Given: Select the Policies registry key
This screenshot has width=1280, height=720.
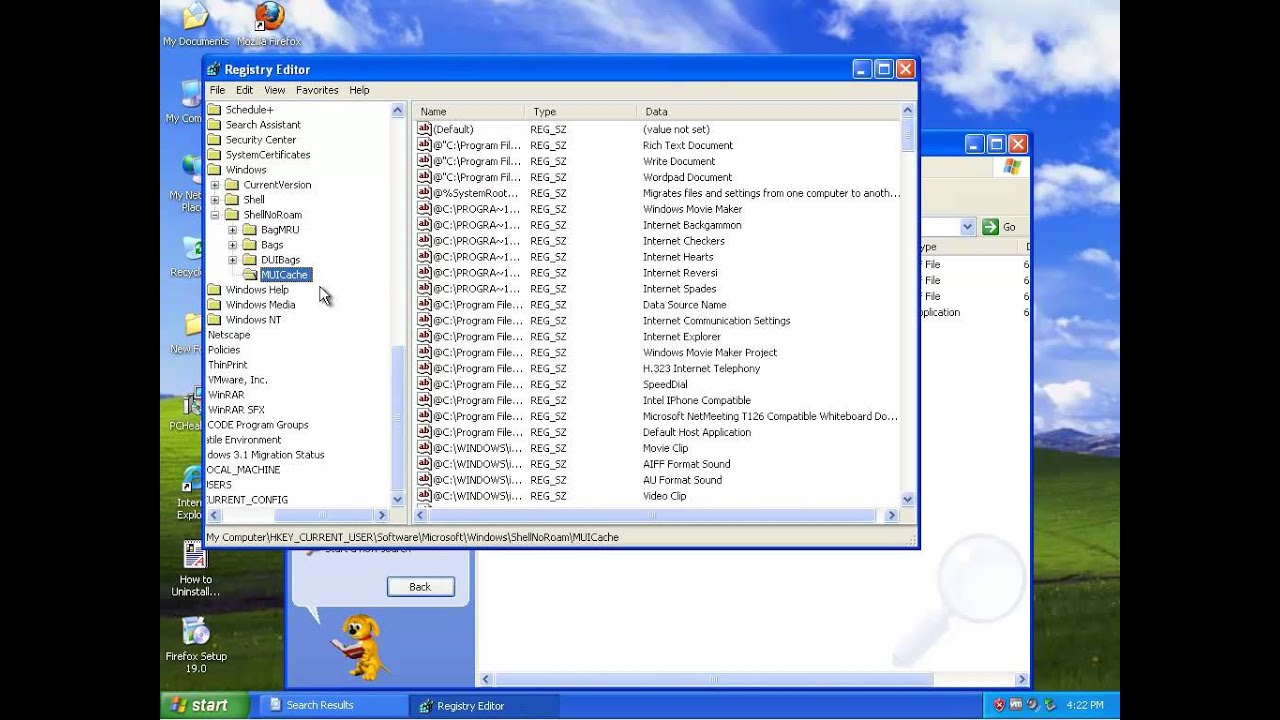Looking at the screenshot, I should [x=224, y=350].
